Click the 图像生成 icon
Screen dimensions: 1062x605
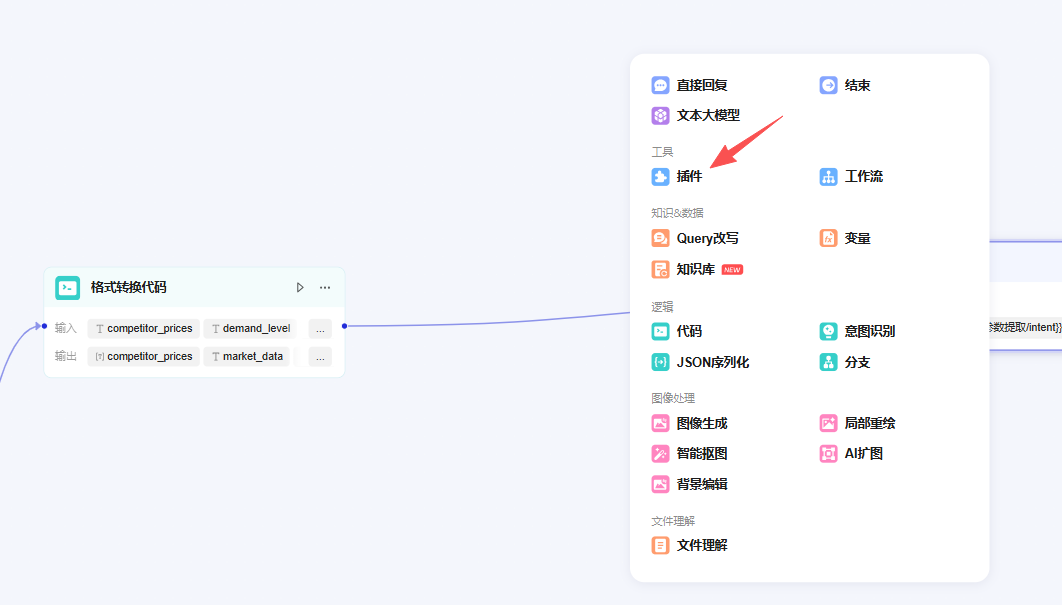pos(660,423)
